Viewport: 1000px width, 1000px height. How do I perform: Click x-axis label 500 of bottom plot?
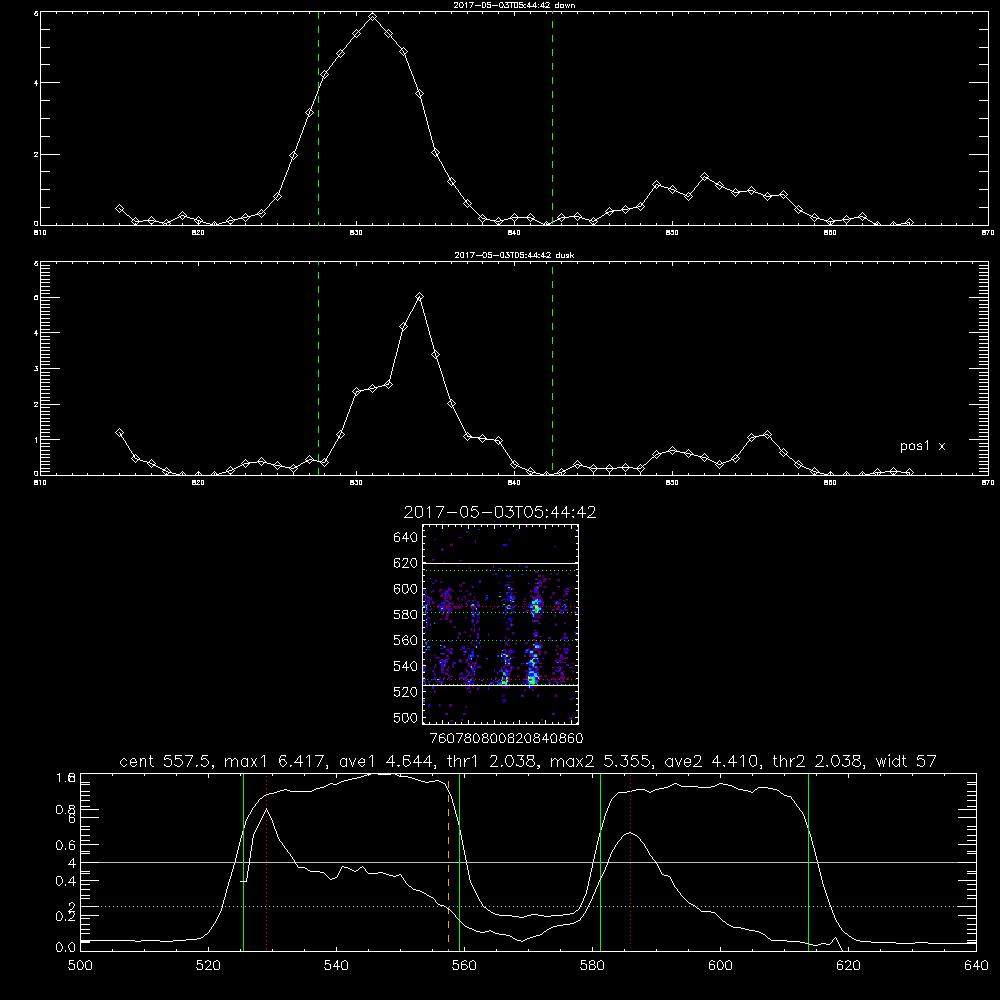click(x=80, y=966)
